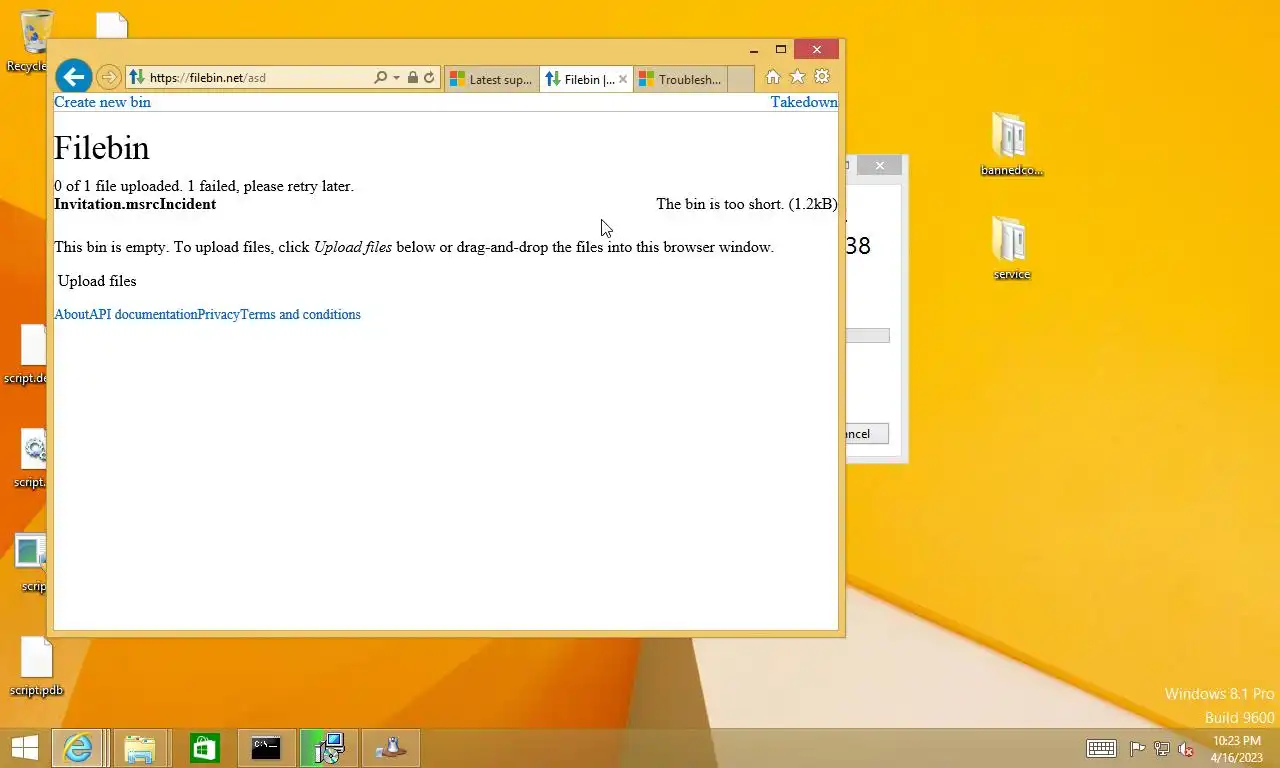Click the installer computer icon in taskbar
Image resolution: width=1280 pixels, height=768 pixels.
click(328, 748)
